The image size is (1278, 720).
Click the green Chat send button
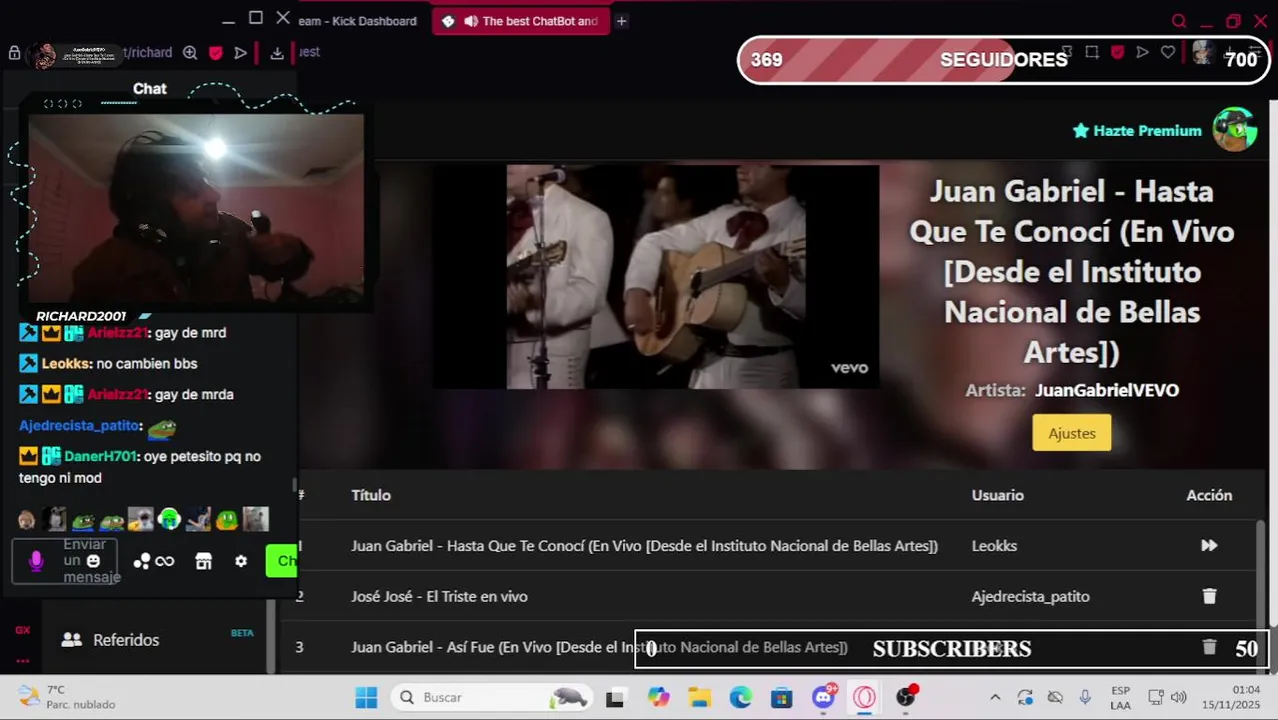click(x=282, y=561)
